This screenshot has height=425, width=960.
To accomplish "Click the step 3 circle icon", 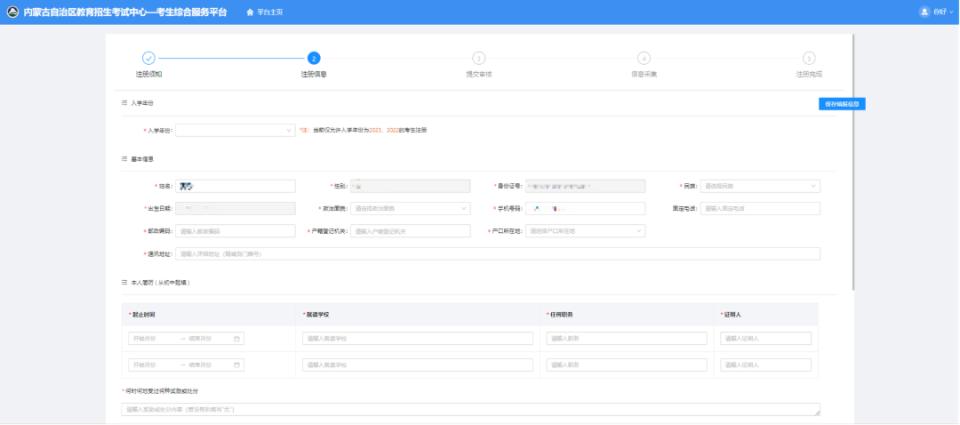I will (479, 58).
